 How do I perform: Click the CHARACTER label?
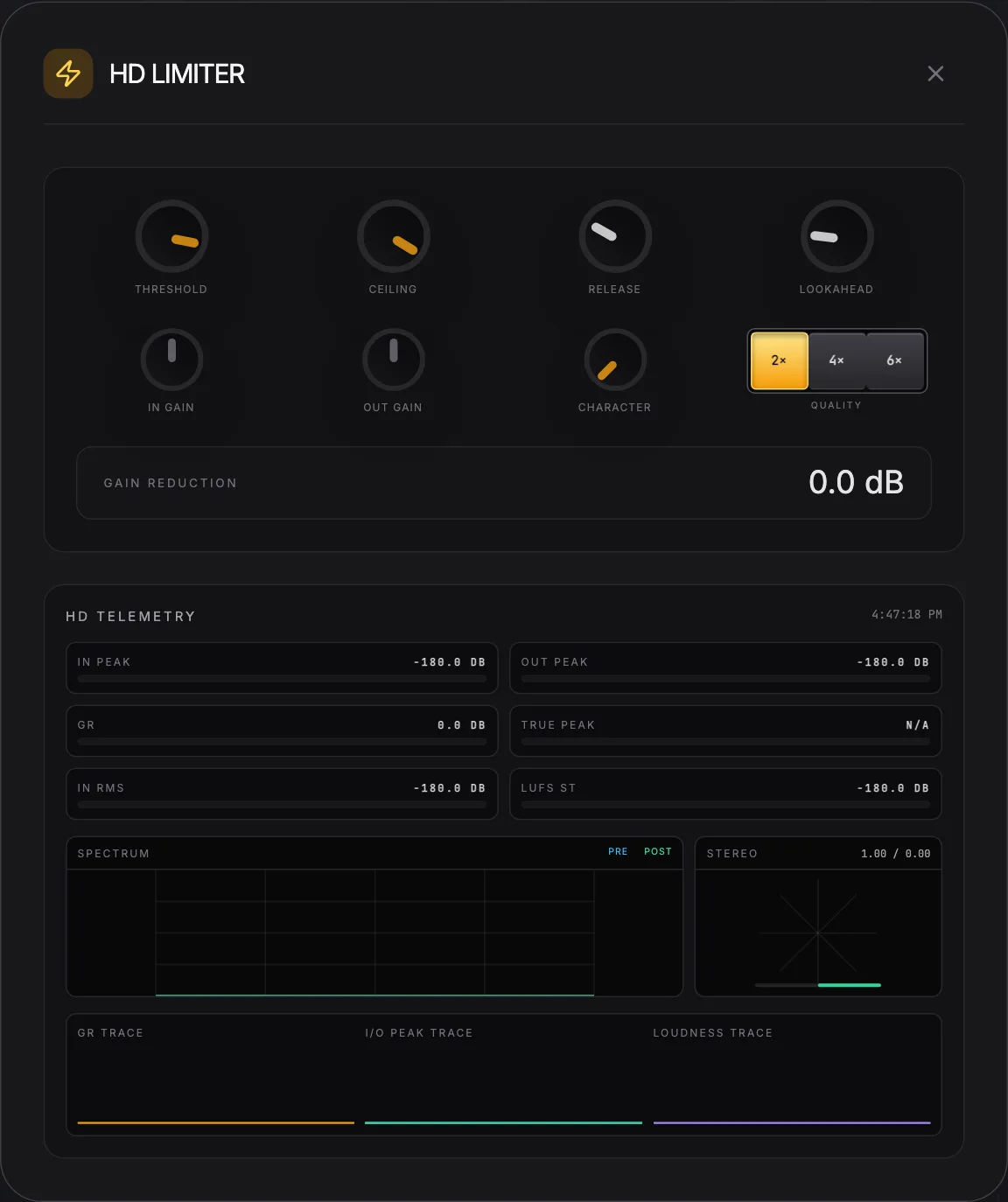pos(615,408)
